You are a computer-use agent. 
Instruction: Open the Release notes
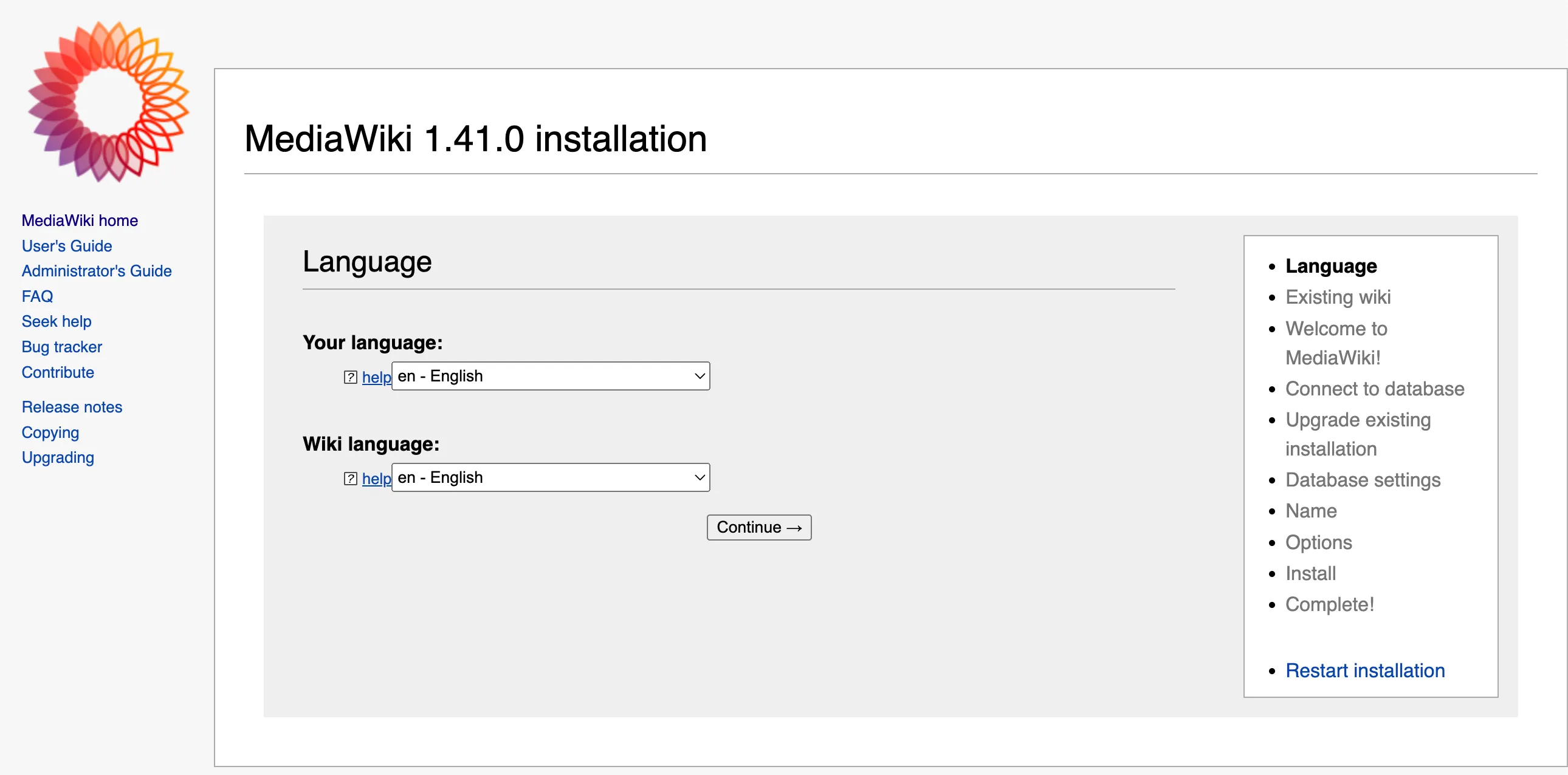click(x=71, y=406)
